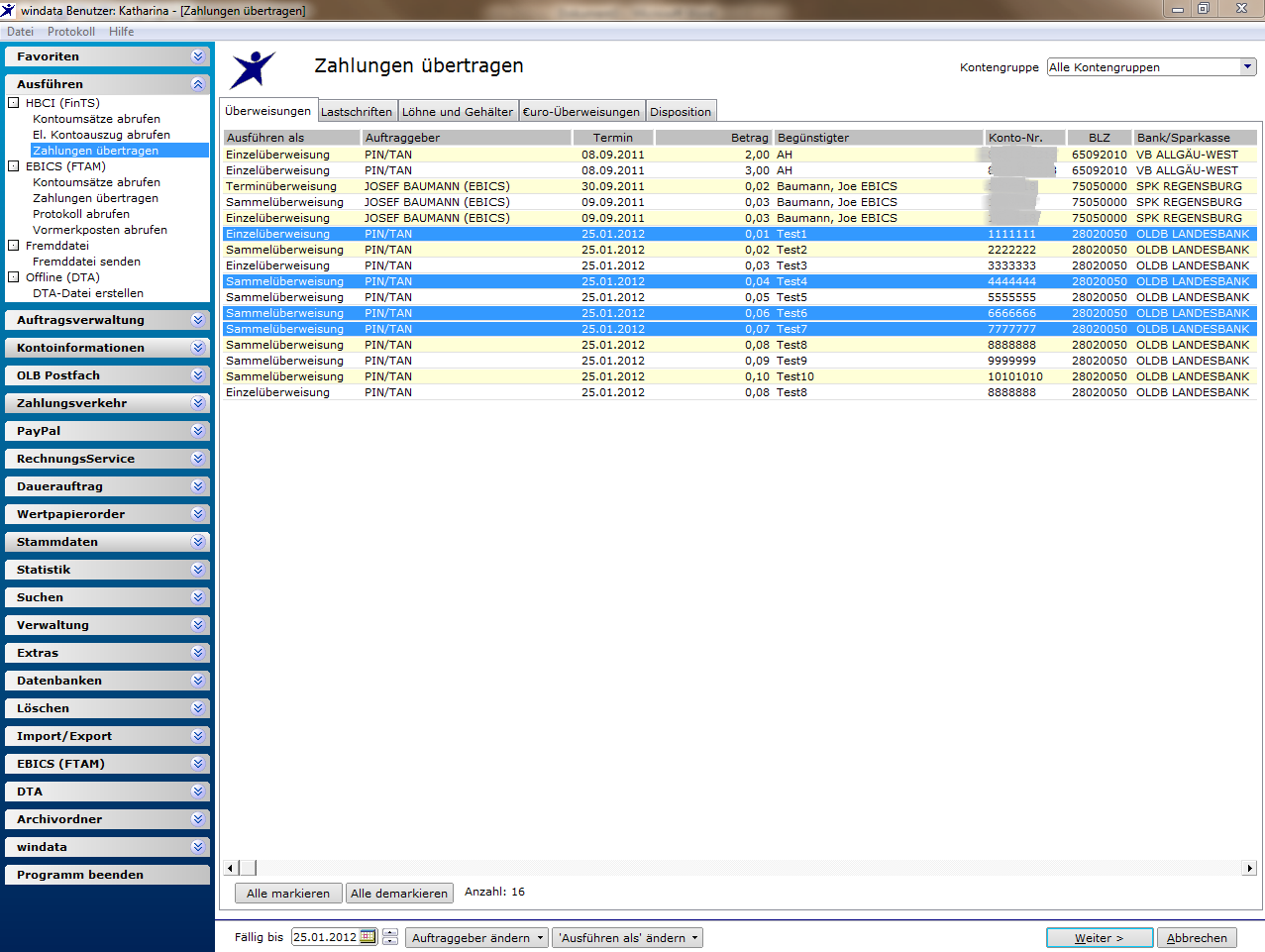Image resolution: width=1265 pixels, height=952 pixels.
Task: Open the Datei menu
Action: tap(21, 32)
